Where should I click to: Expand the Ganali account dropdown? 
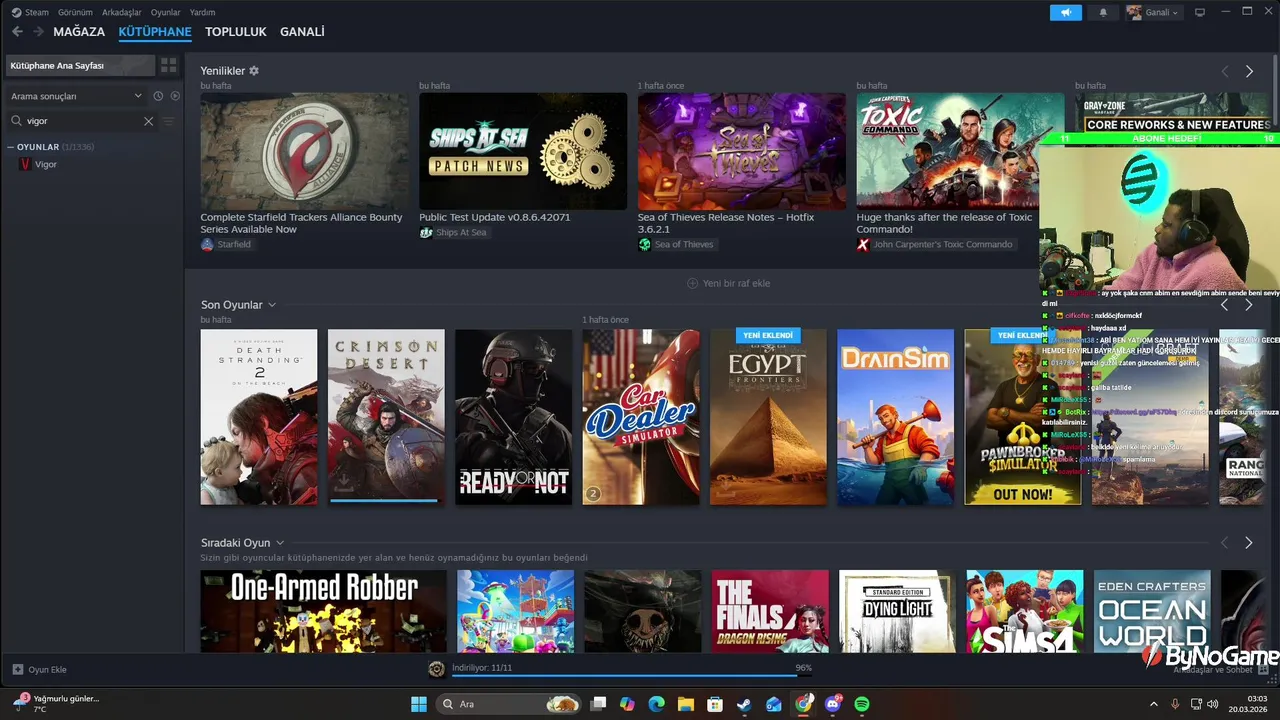coord(1153,12)
